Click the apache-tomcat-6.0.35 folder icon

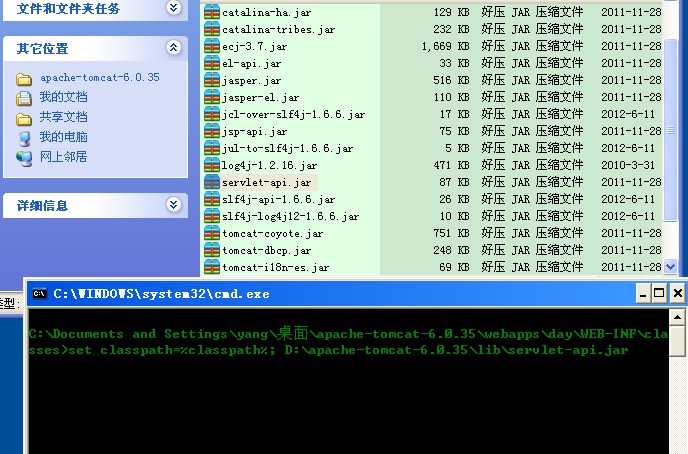pos(24,79)
